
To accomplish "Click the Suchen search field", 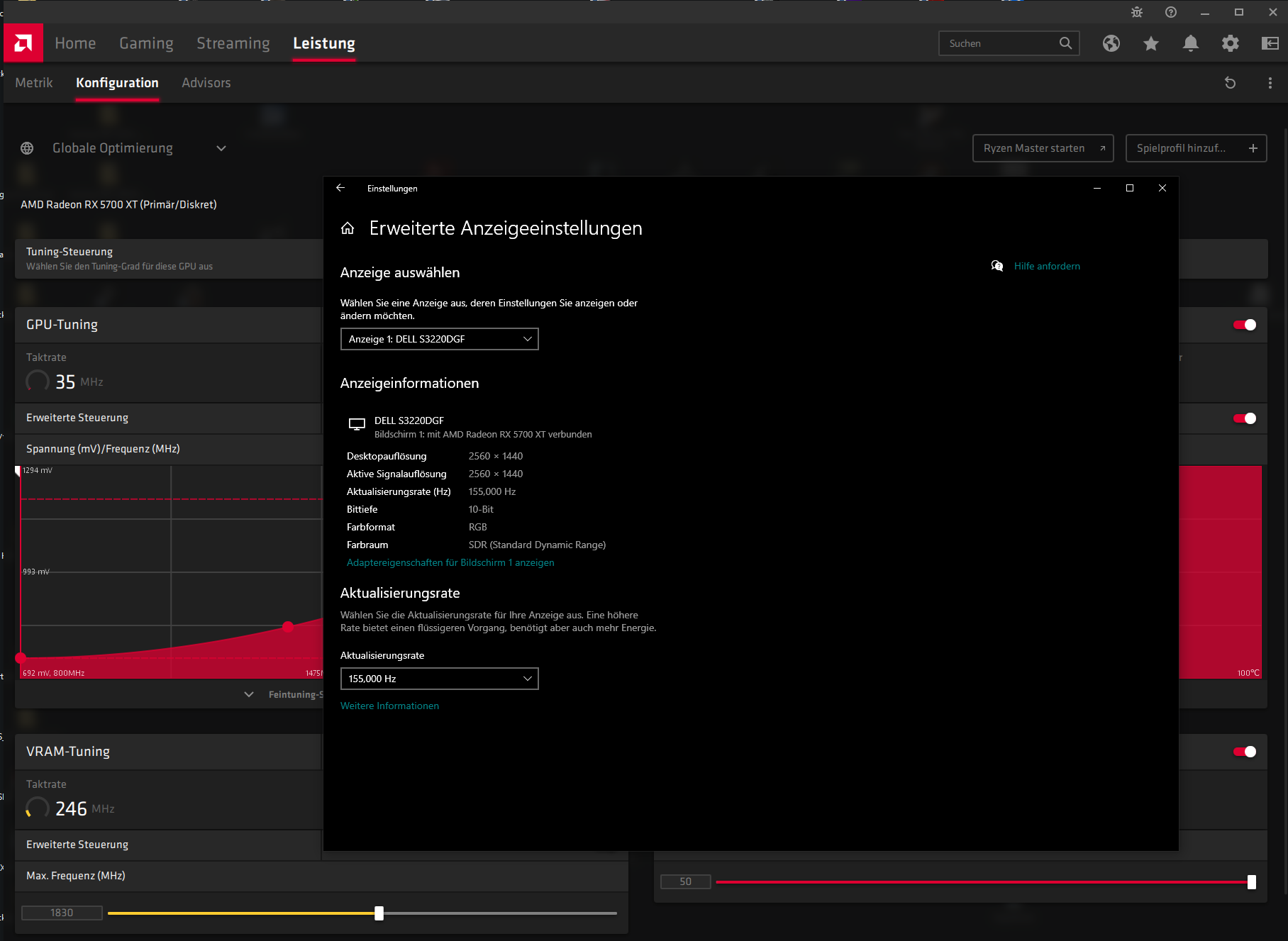I will pos(1009,43).
